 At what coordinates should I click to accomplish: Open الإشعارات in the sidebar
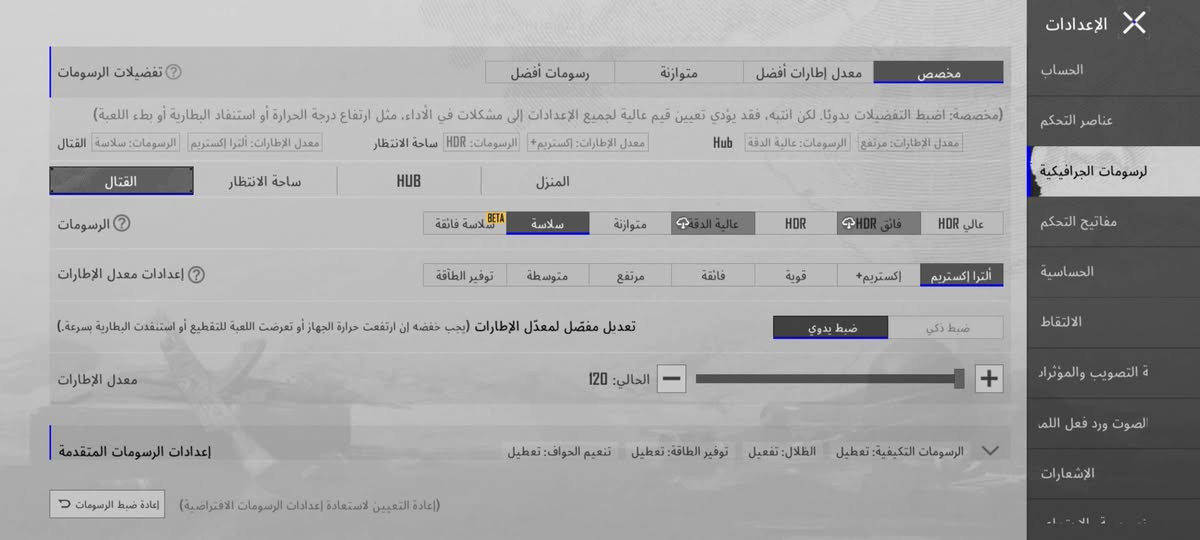click(1113, 473)
